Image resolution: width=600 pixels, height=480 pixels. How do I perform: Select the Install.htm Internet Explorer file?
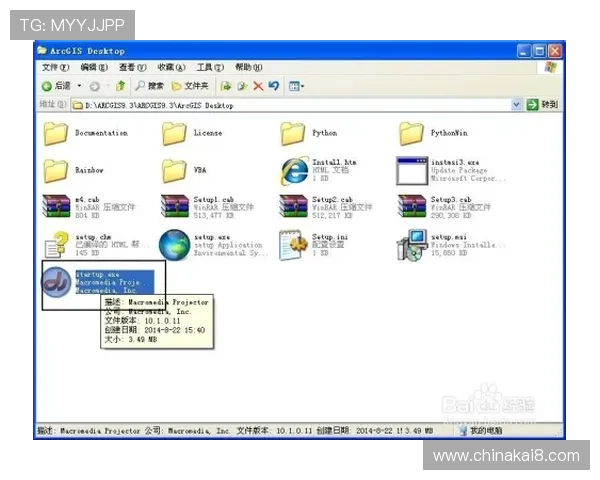295,171
